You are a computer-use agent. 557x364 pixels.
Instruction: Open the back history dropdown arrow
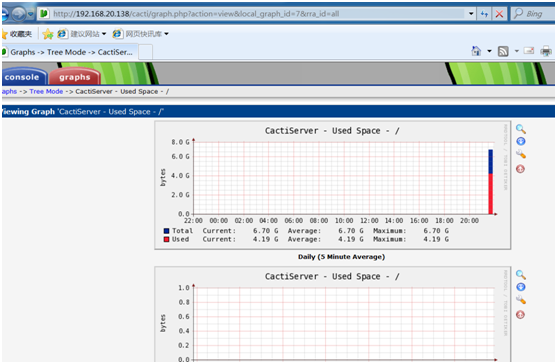coord(31,14)
